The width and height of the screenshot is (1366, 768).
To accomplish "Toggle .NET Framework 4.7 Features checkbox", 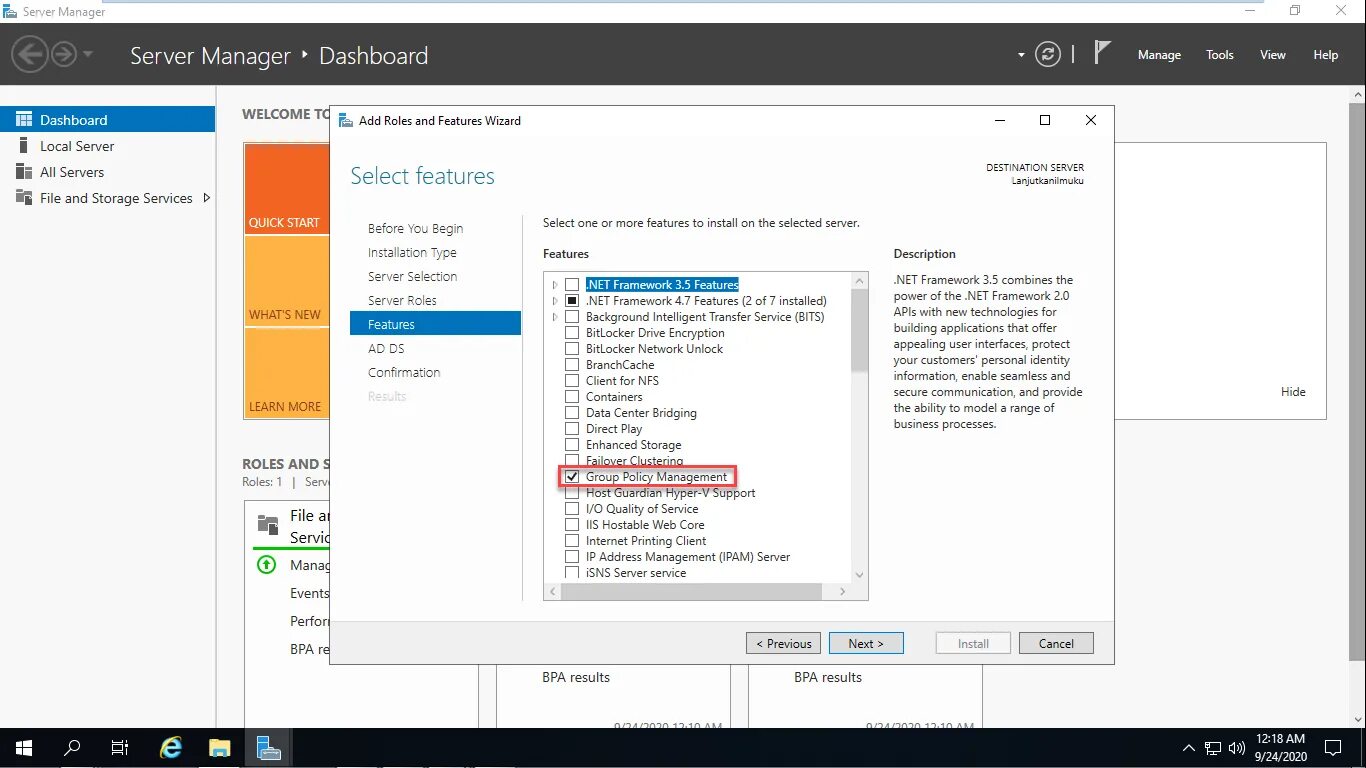I will click(x=572, y=301).
